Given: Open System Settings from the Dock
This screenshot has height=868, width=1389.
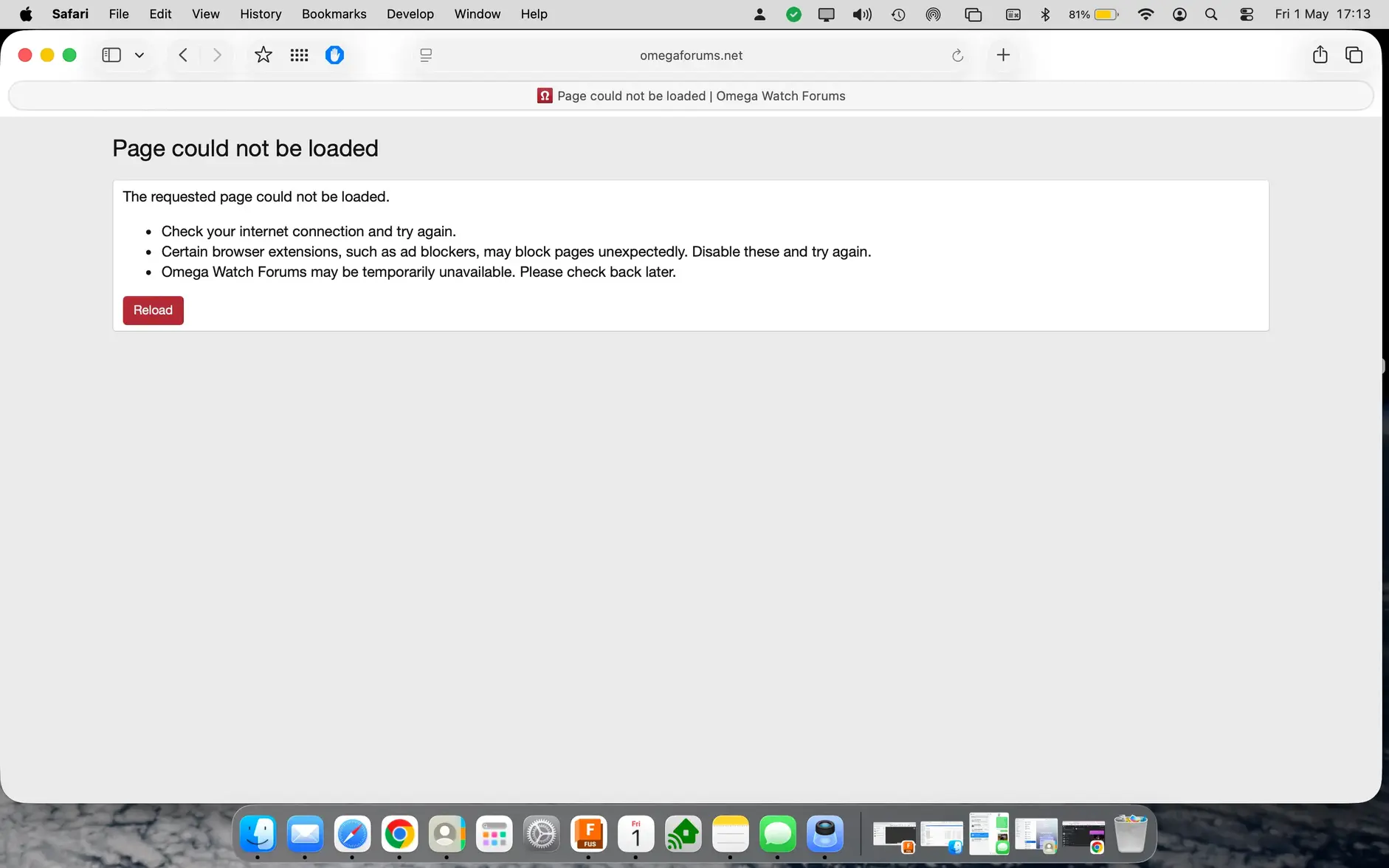Looking at the screenshot, I should coord(541,834).
